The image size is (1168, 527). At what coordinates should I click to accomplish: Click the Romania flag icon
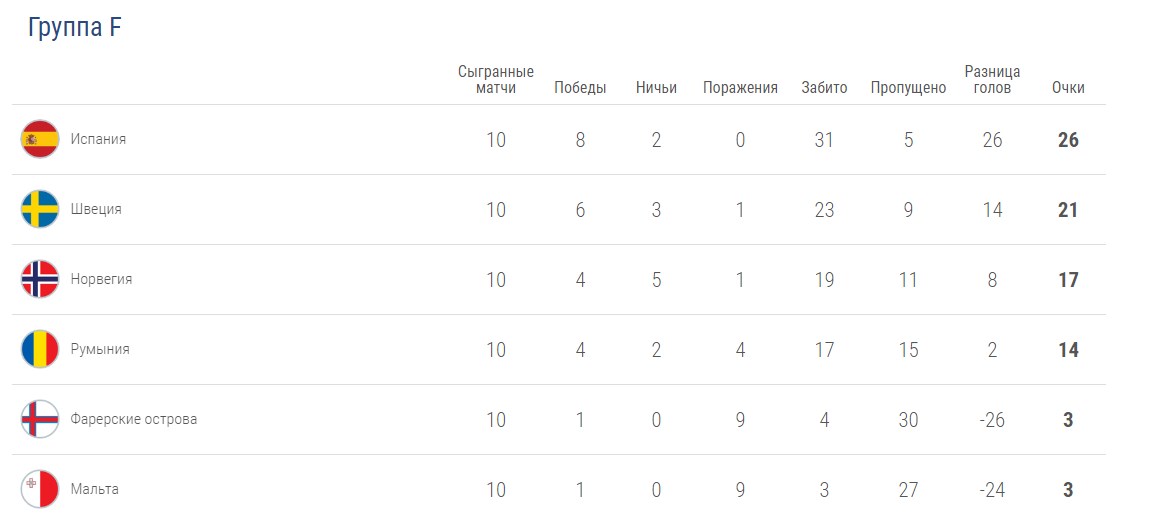pos(40,349)
